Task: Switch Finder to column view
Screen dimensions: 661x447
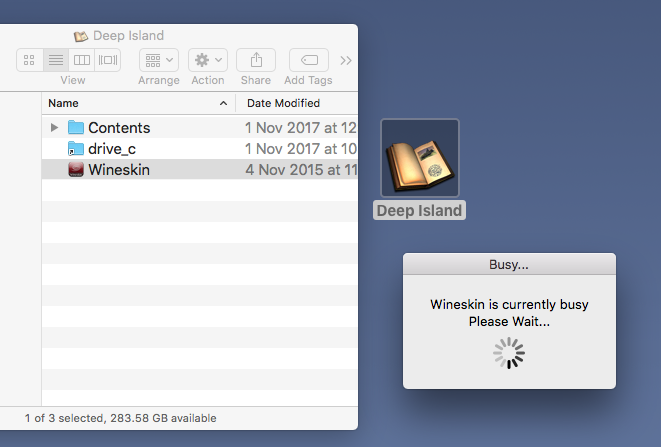Action: tap(81, 60)
